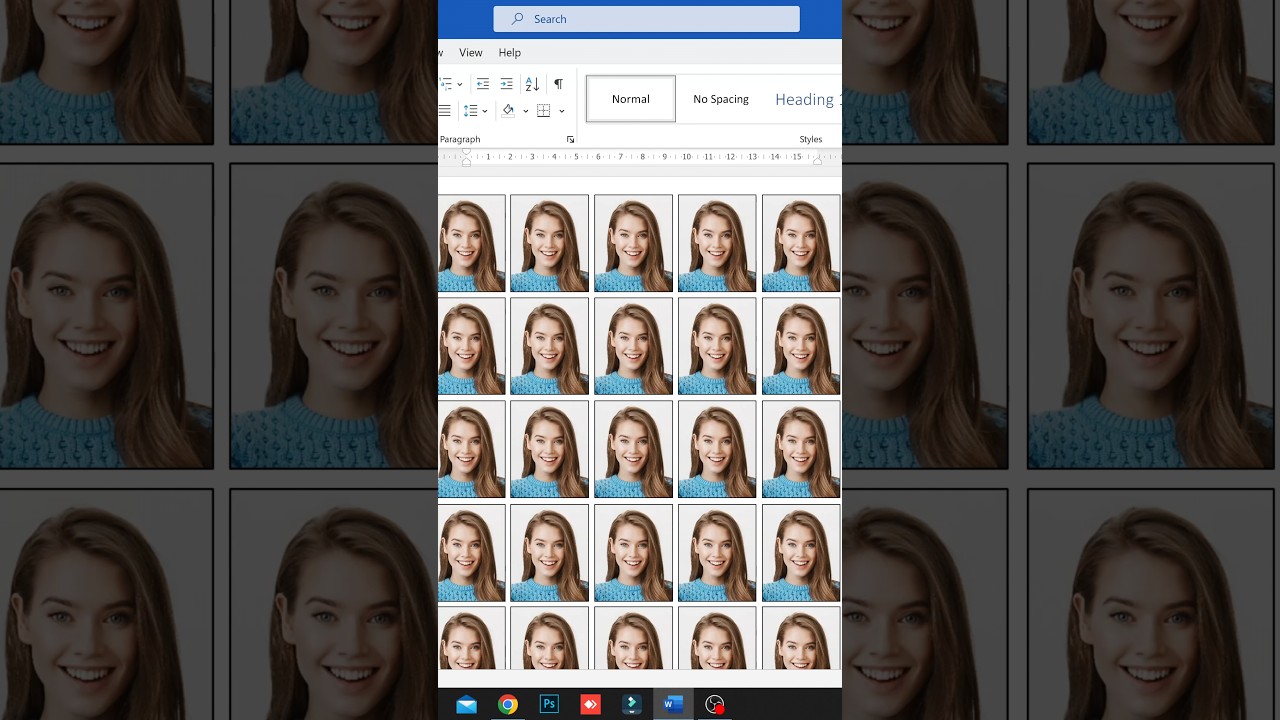Open AnyDesk from the taskbar

[x=590, y=705]
